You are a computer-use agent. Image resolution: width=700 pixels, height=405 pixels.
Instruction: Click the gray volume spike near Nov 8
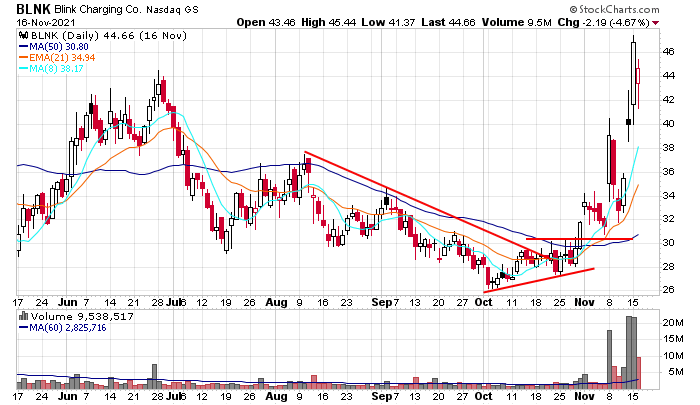pos(609,359)
